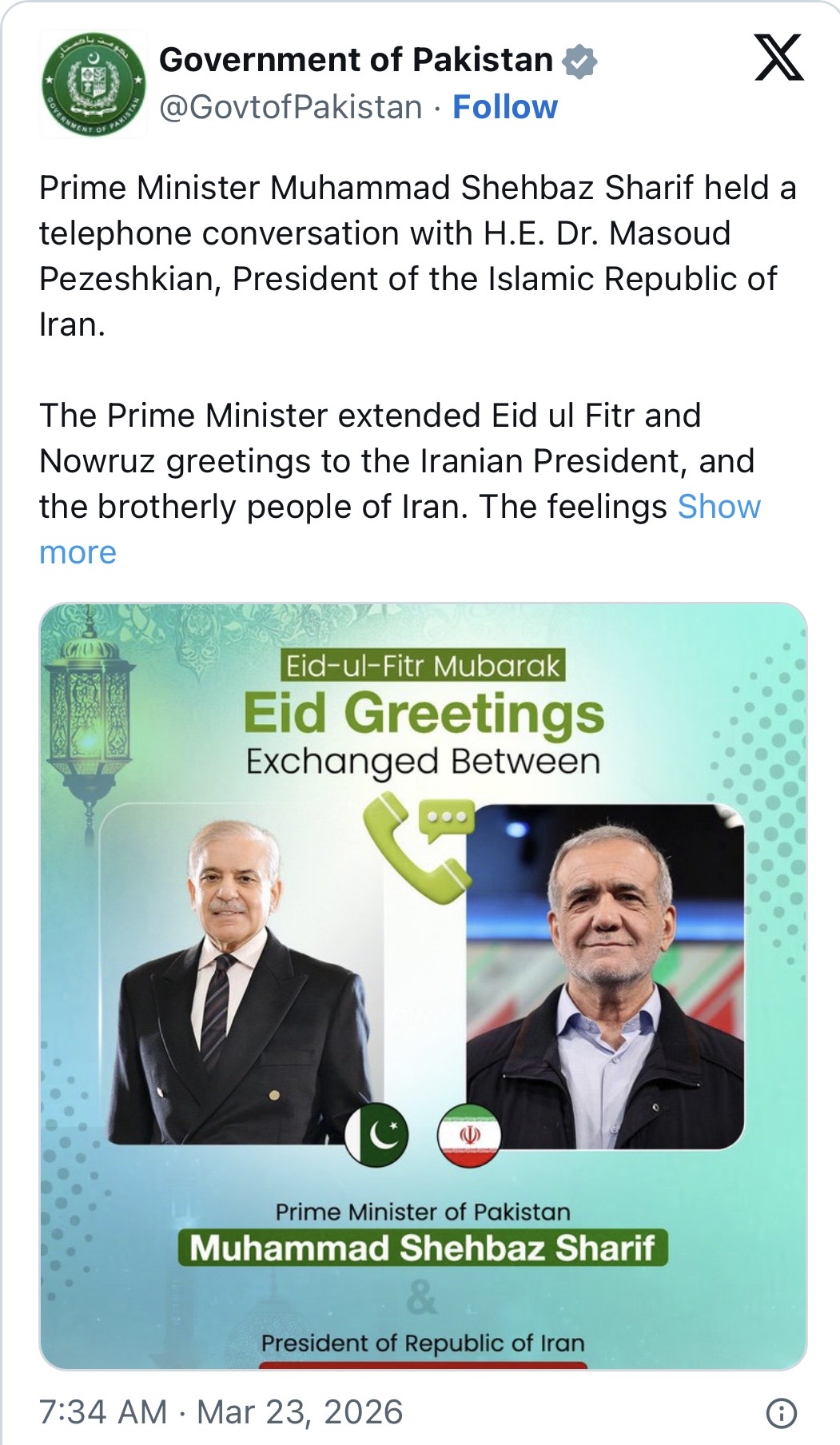Follow the Government of Pakistan account
Image resolution: width=840 pixels, height=1445 pixels.
click(505, 106)
